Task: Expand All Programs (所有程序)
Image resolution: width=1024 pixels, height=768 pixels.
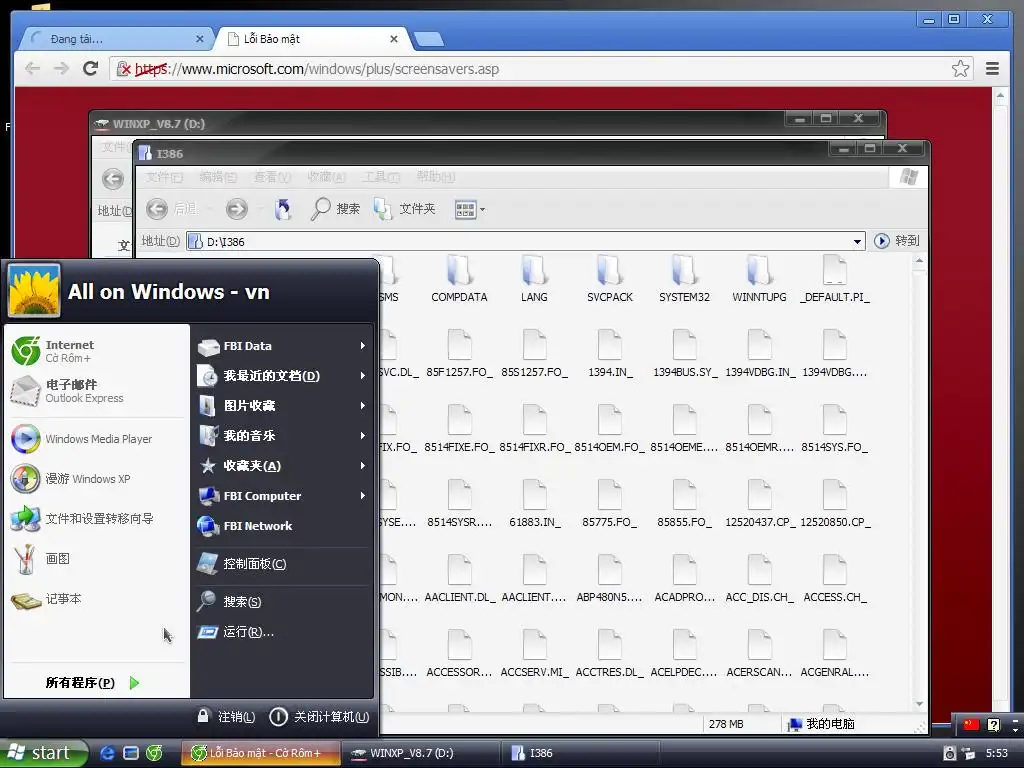Action: coord(93,683)
